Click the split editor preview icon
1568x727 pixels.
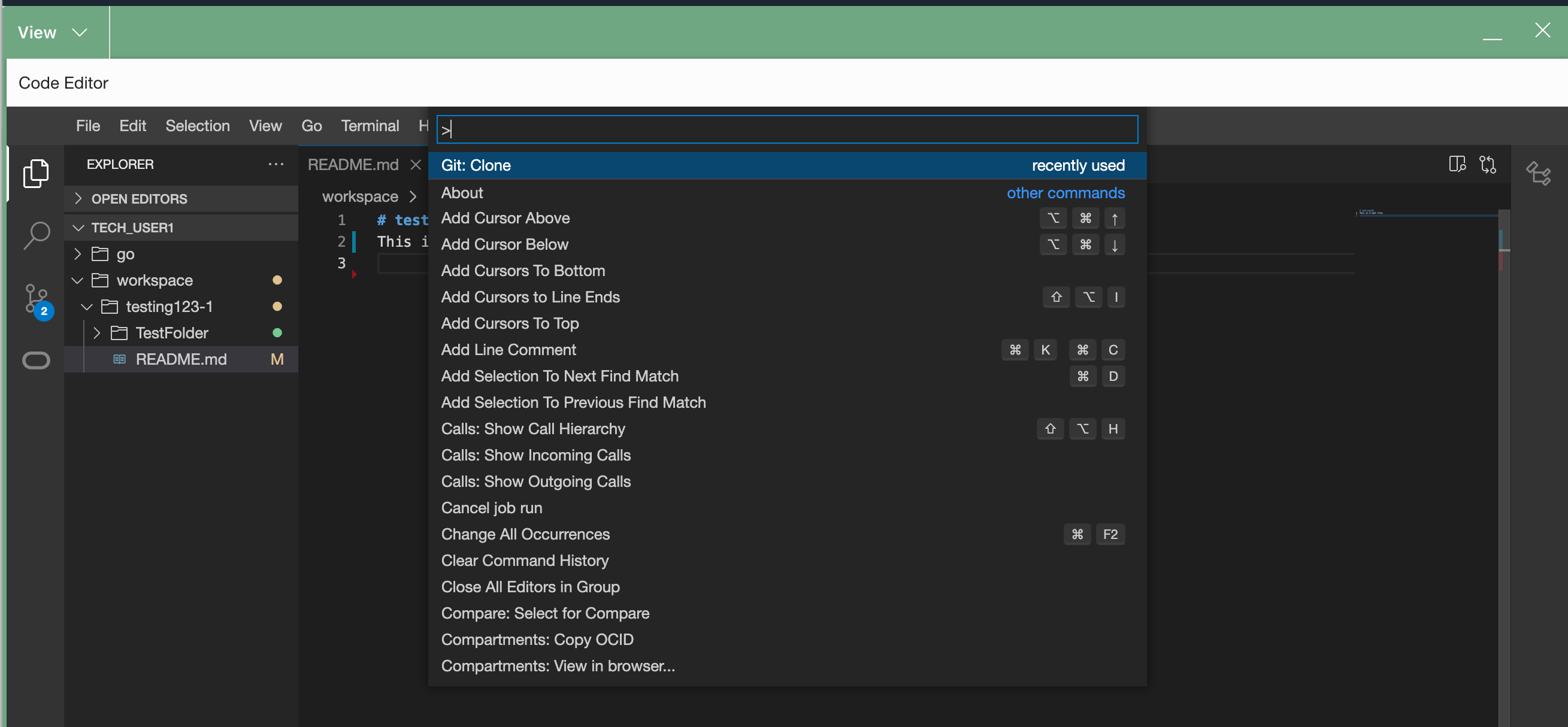point(1458,164)
